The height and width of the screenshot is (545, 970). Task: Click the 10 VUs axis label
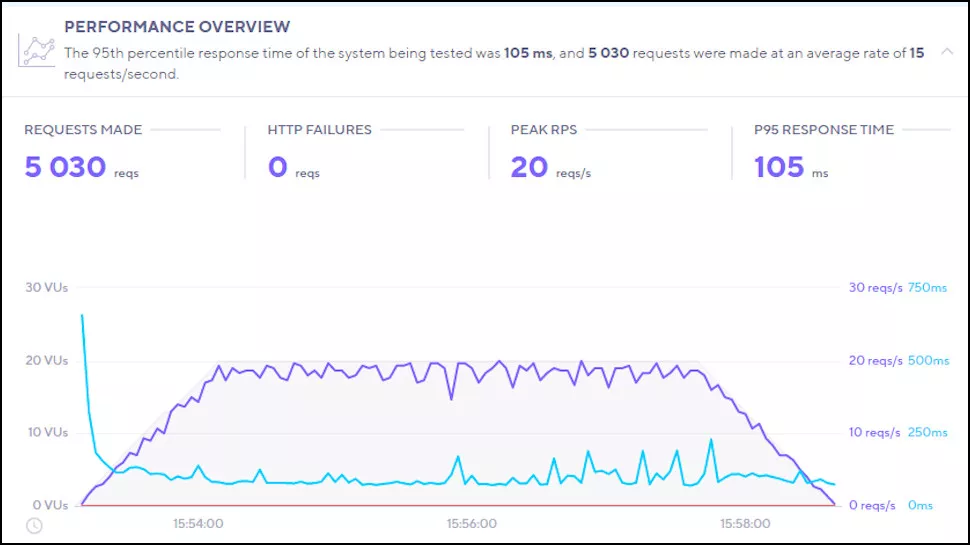[x=47, y=432]
